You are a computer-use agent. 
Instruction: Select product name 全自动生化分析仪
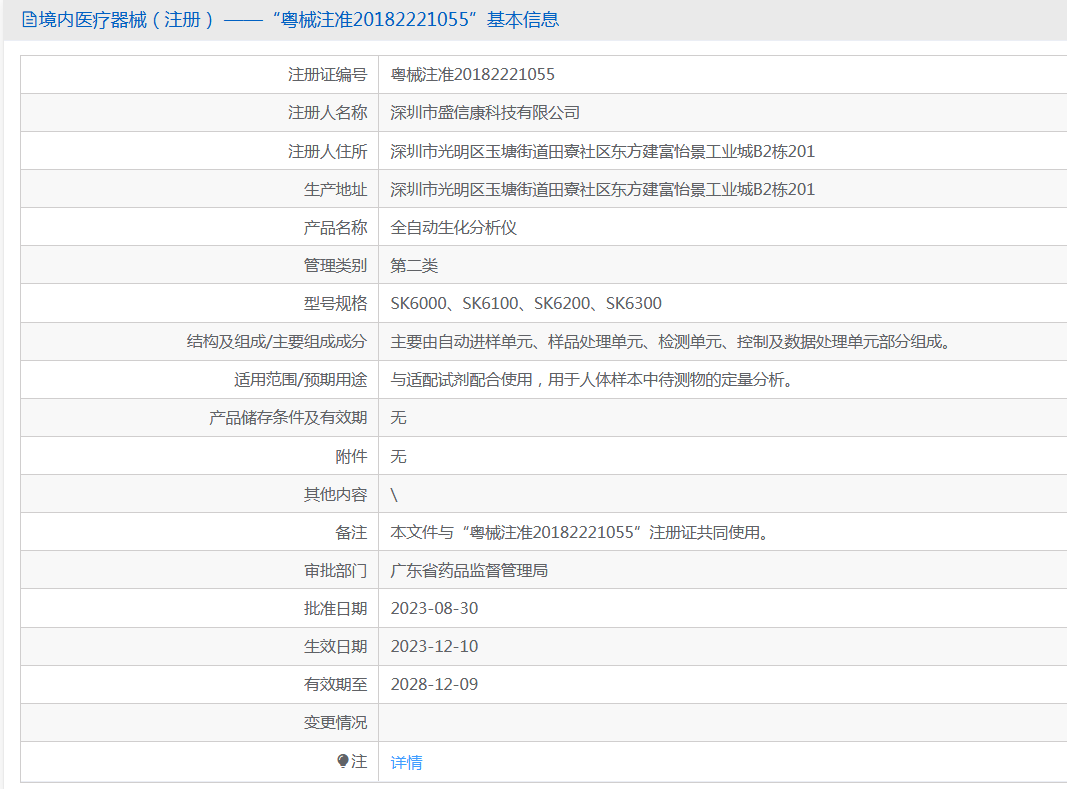coord(454,227)
